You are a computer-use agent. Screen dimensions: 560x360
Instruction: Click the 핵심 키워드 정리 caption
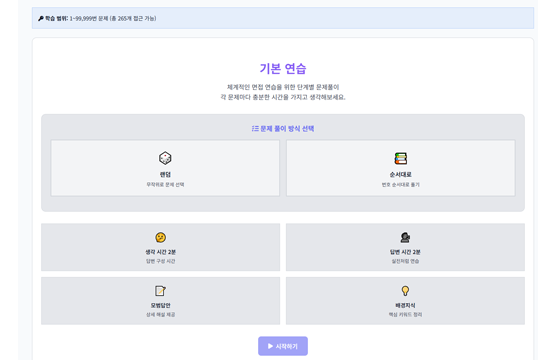[405, 315]
